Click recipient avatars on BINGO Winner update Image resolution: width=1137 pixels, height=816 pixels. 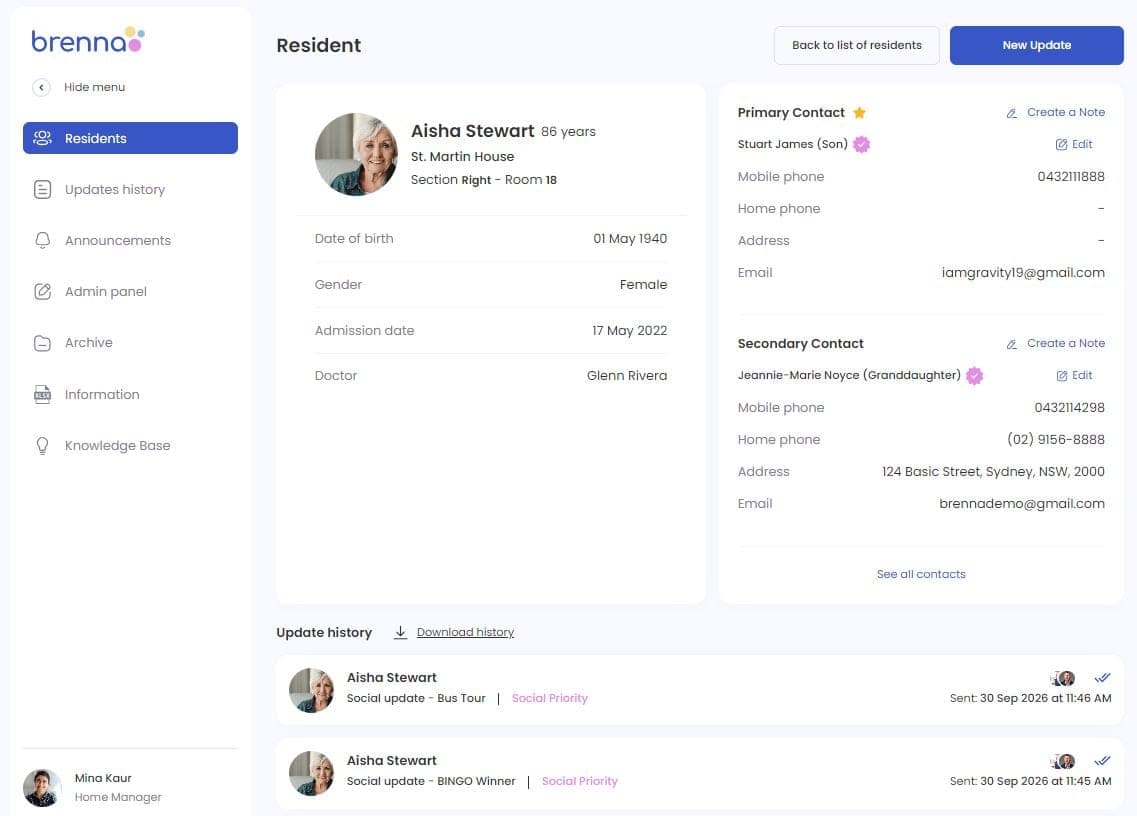click(1062, 761)
